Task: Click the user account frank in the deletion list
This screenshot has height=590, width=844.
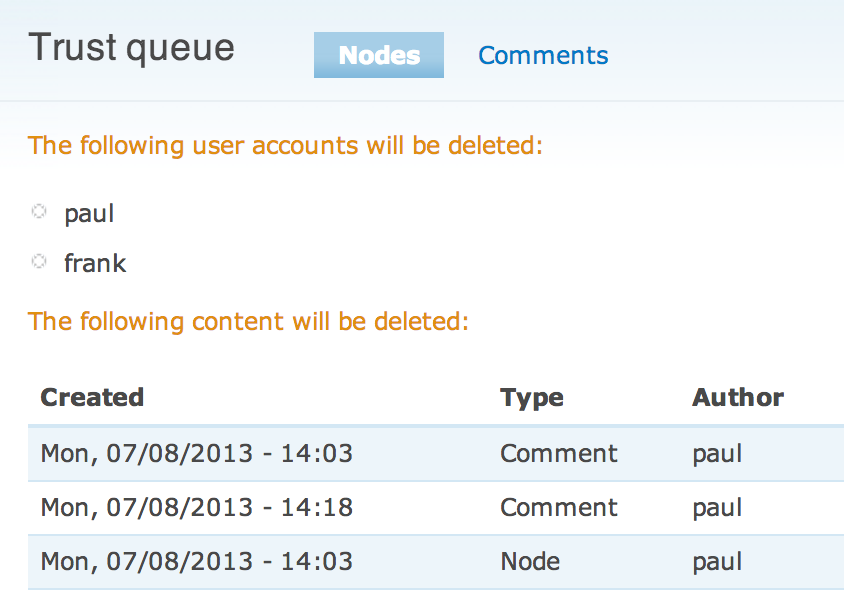Action: [x=95, y=263]
